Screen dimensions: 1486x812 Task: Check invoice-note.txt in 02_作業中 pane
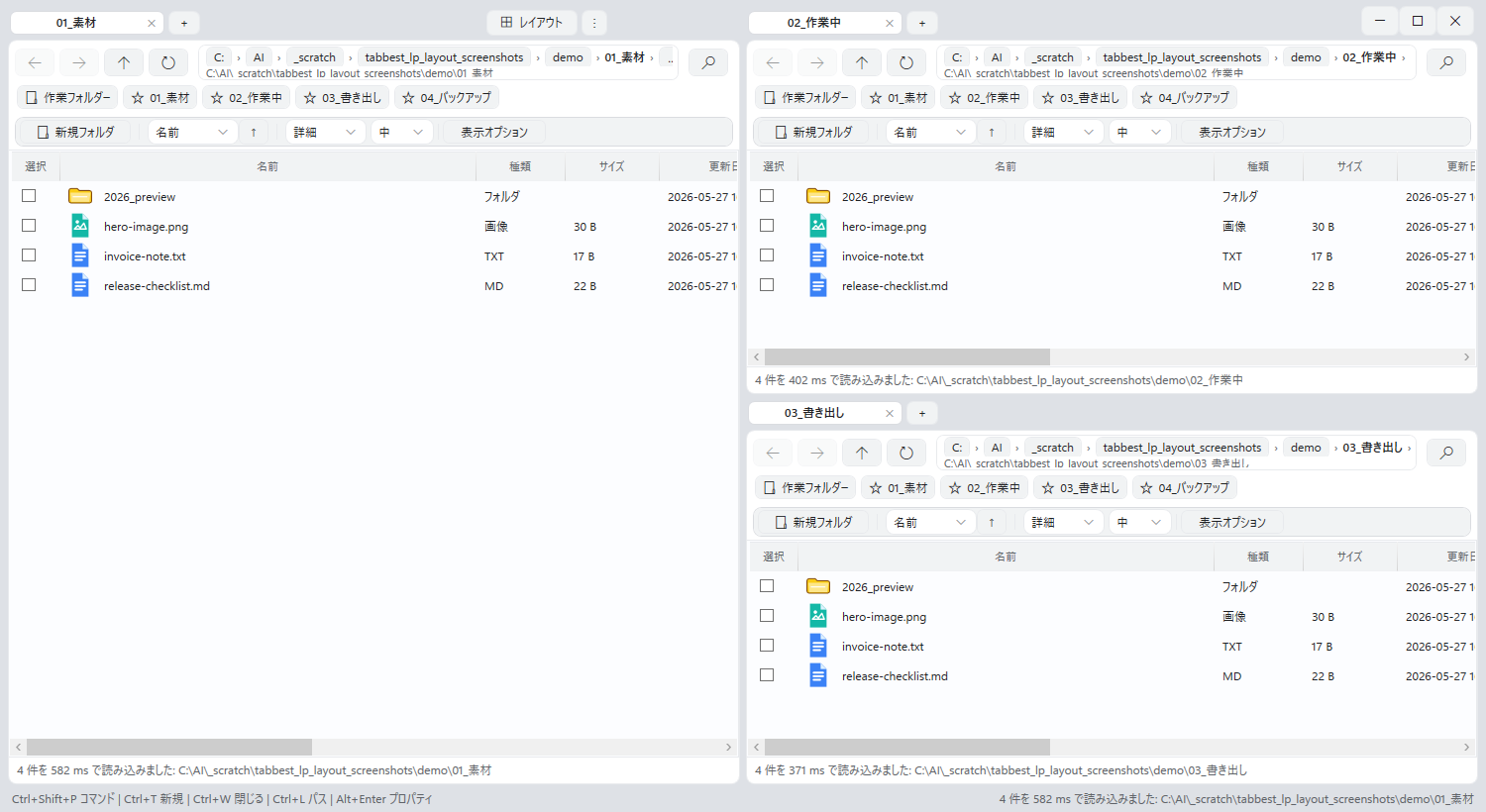(x=767, y=255)
